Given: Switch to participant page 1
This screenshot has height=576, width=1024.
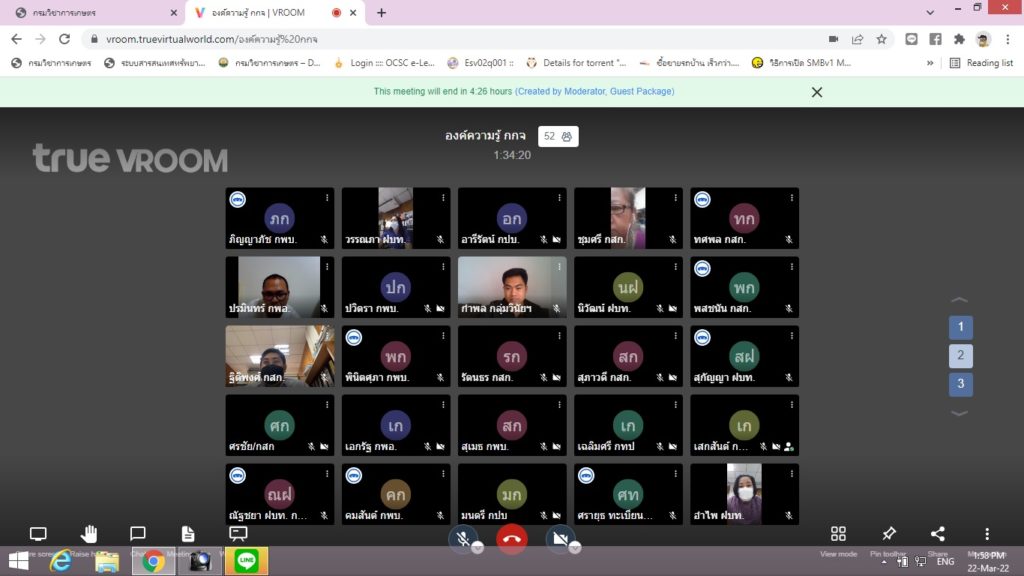Looking at the screenshot, I should (x=961, y=327).
